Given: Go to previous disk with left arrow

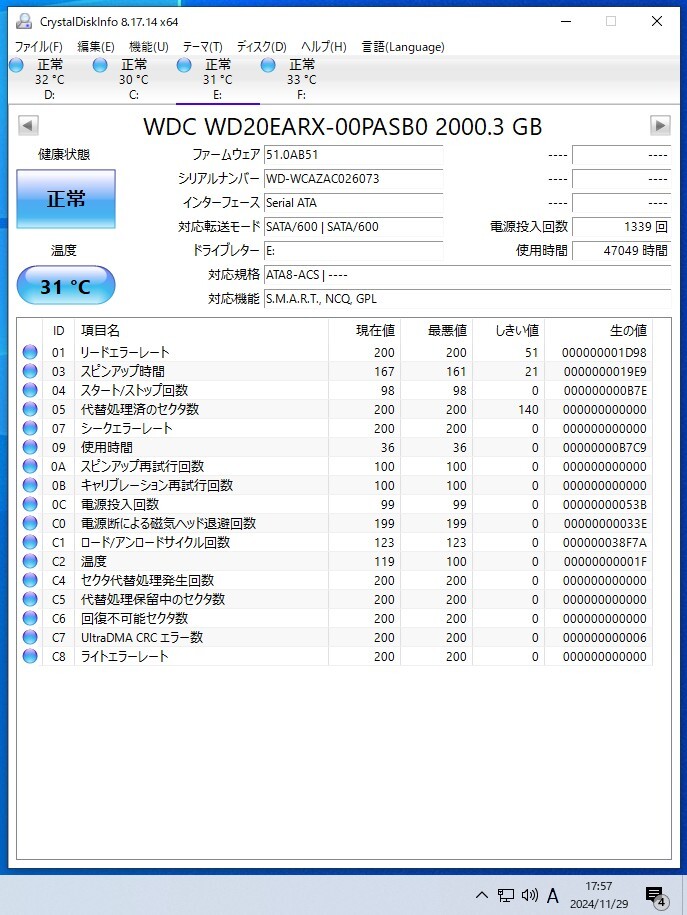Looking at the screenshot, I should click(x=28, y=125).
